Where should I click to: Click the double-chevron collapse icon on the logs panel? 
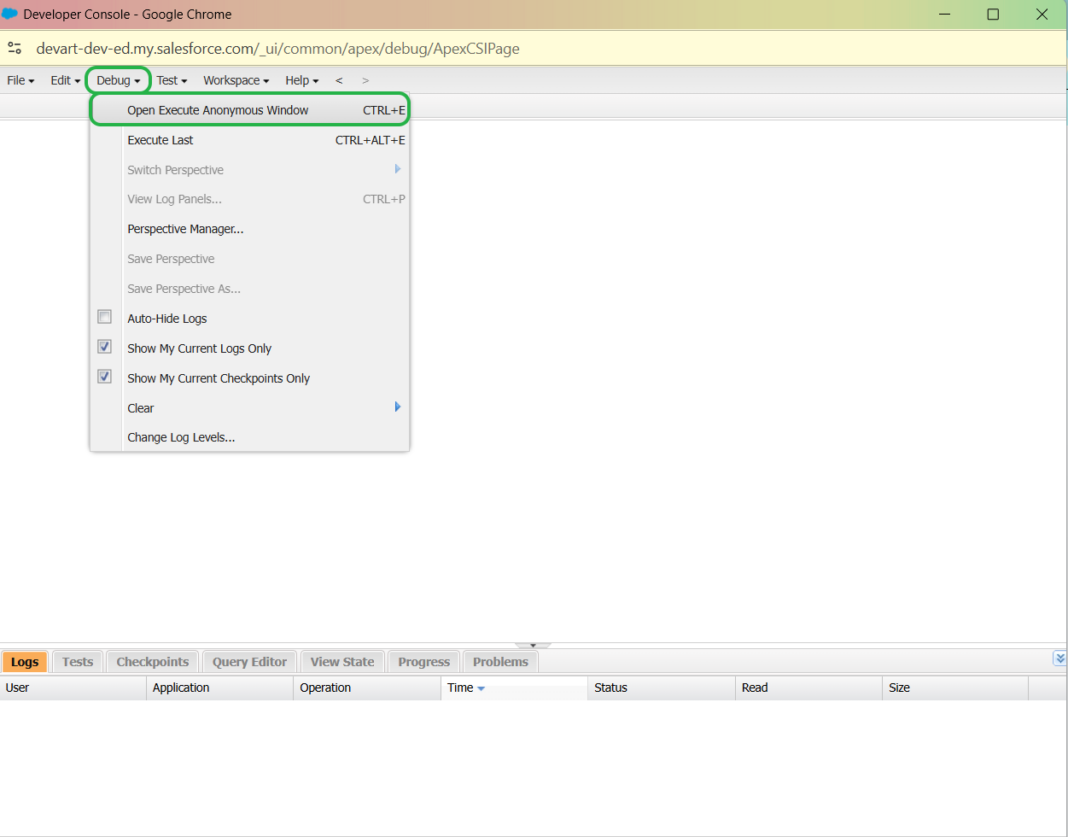[1059, 658]
